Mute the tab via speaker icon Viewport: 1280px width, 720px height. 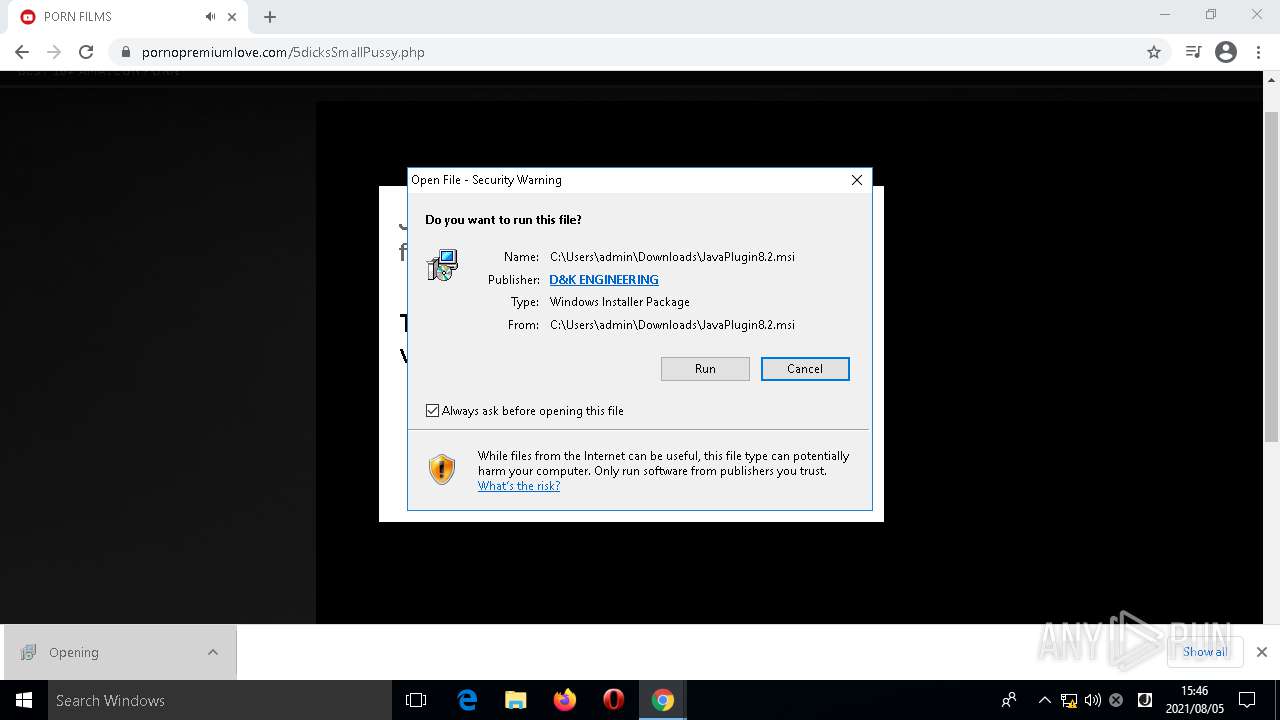click(x=210, y=17)
